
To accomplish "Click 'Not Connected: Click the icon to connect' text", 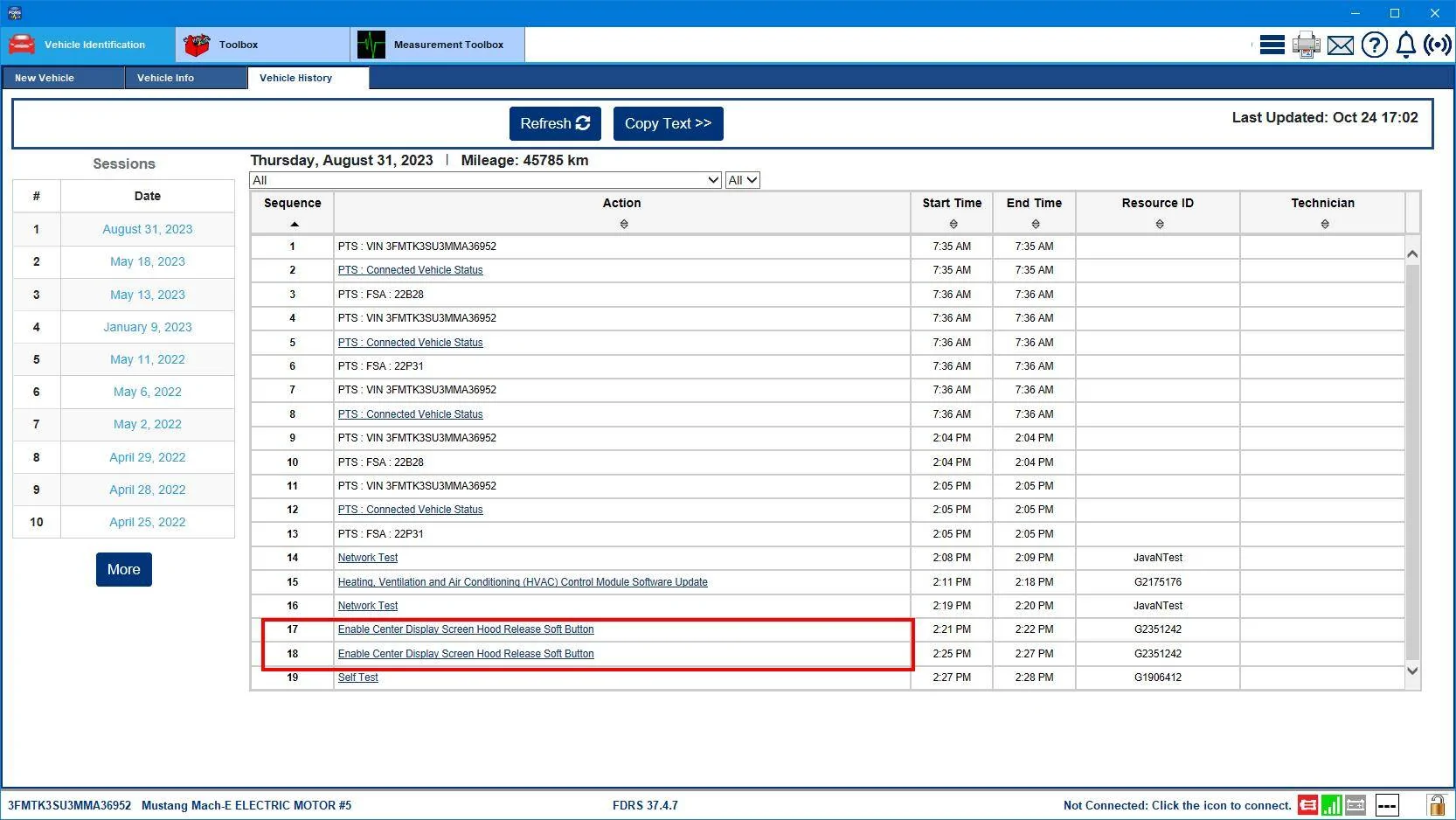I will [1177, 805].
